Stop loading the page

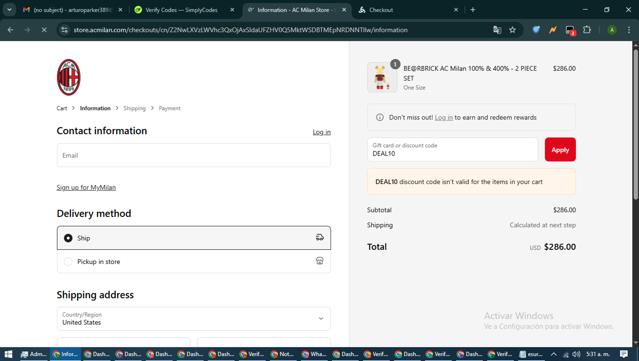tap(44, 30)
